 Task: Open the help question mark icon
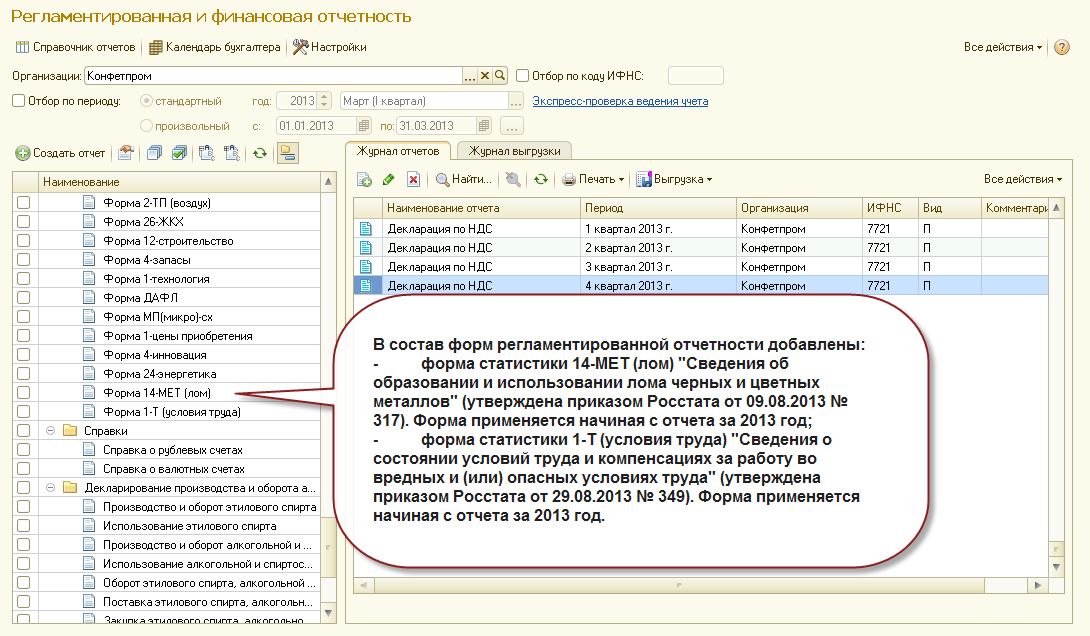point(1062,47)
